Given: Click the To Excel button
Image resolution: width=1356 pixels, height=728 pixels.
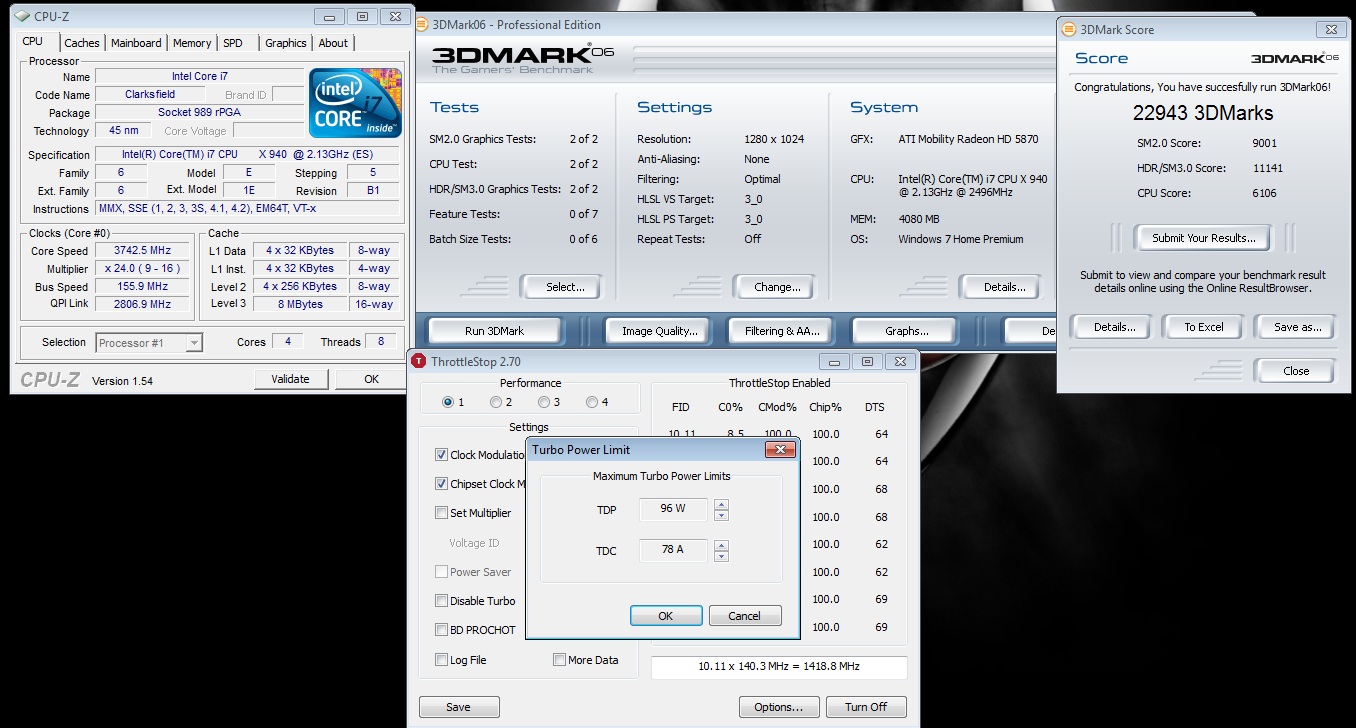Looking at the screenshot, I should click(1204, 327).
